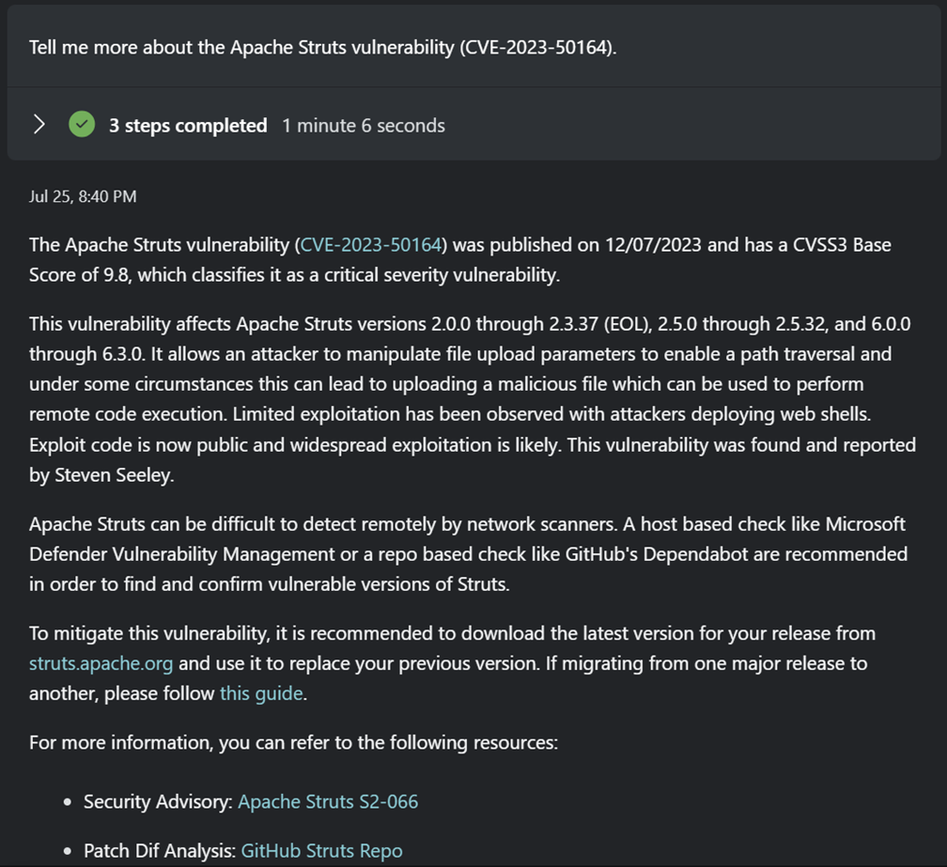Click the bullet before Security Advisory
Screen dimensions: 947x867
point(68,802)
